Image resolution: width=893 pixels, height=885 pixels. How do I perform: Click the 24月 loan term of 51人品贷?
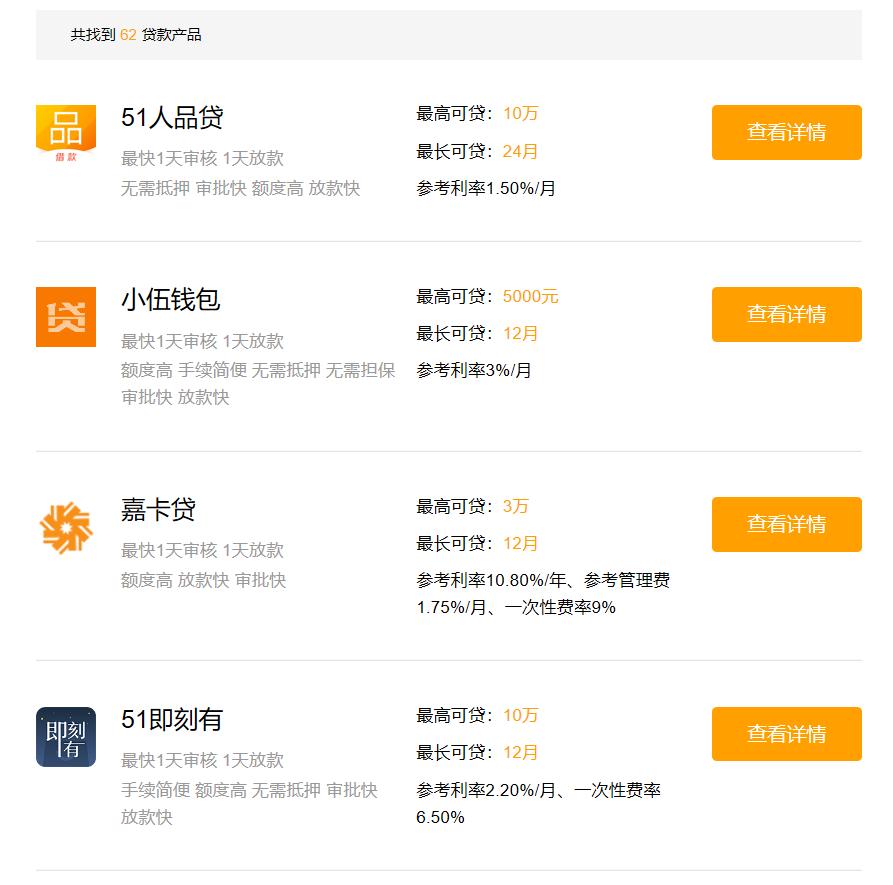pos(522,153)
